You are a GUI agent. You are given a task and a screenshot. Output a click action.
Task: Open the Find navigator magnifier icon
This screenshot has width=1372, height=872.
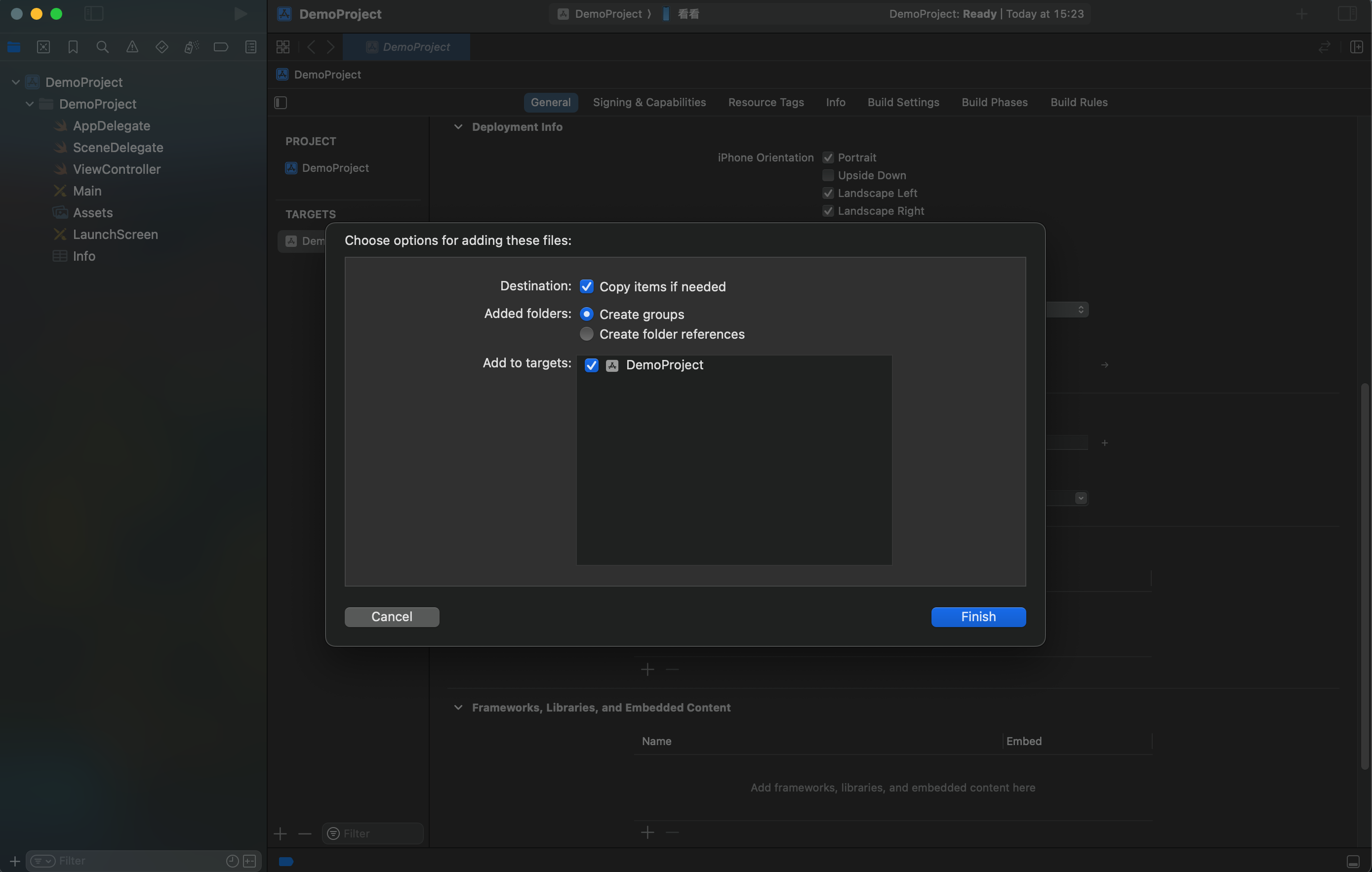[x=103, y=47]
